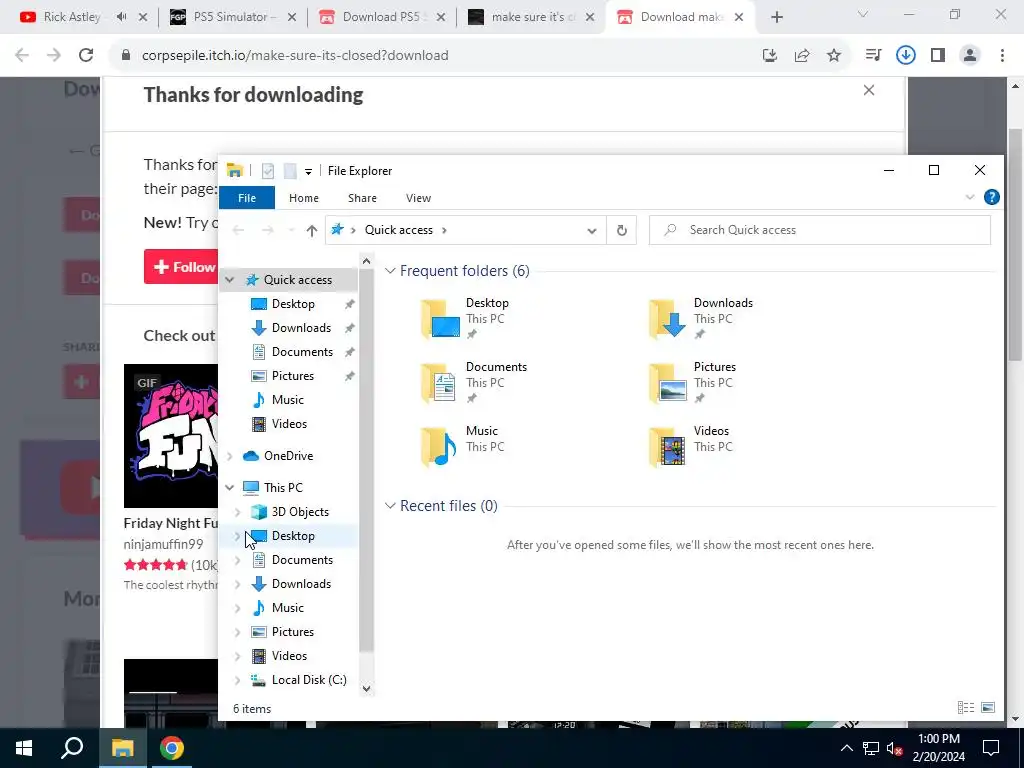This screenshot has width=1024, height=768.
Task: Open Chrome profile avatar
Action: point(970,56)
